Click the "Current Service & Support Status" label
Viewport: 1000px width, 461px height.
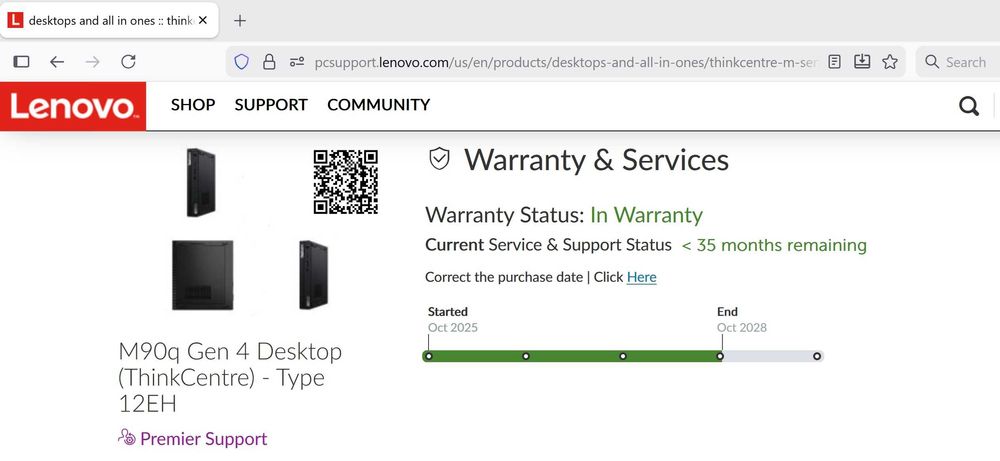(x=548, y=245)
